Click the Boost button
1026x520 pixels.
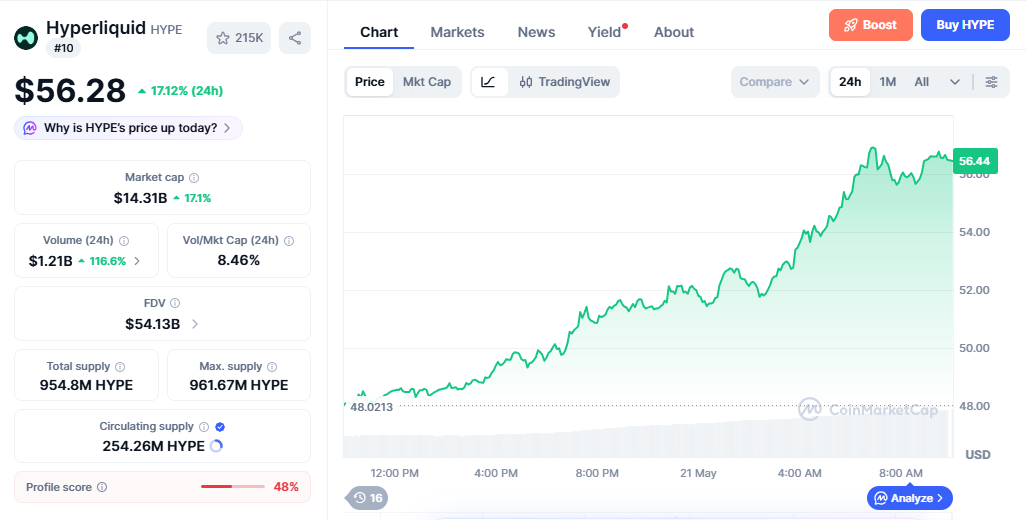[871, 25]
